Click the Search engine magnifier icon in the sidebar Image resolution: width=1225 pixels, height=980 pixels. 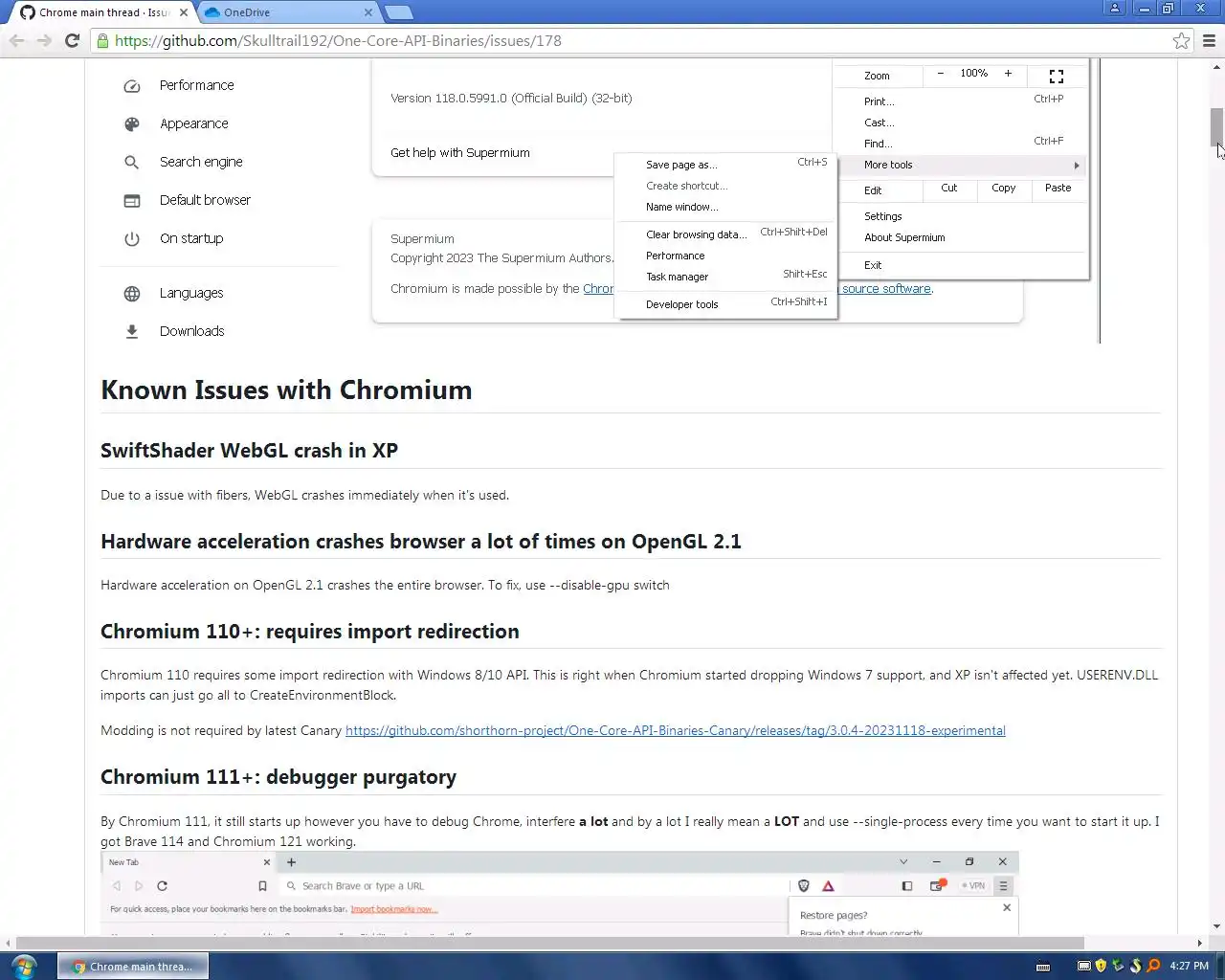coord(132,162)
